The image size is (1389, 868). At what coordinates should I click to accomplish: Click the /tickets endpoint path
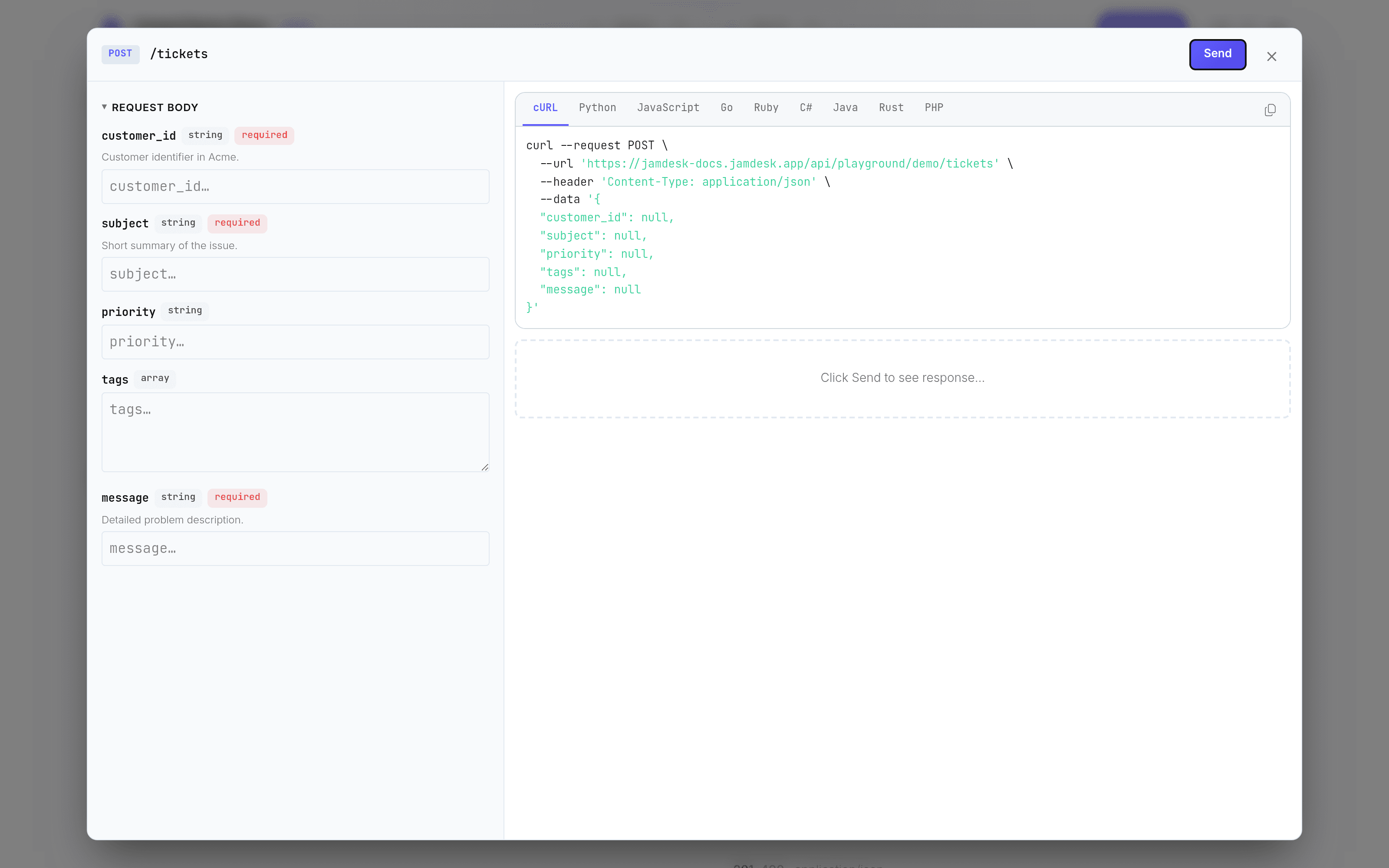coord(179,55)
